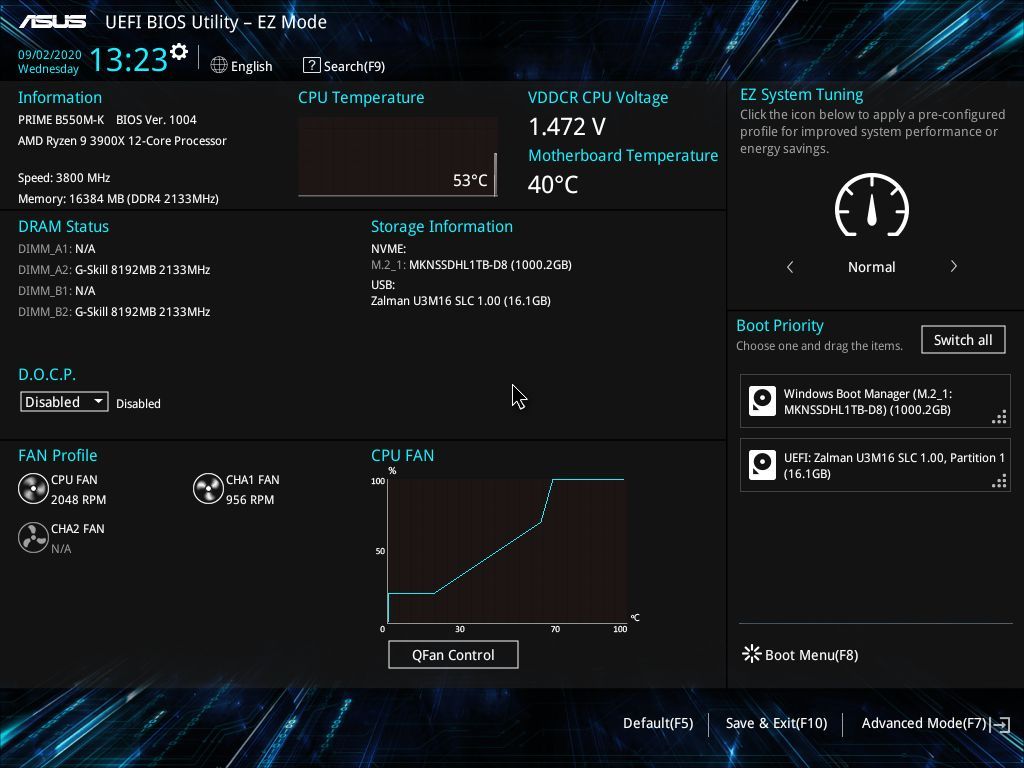Click the Normal tuning profile label
The height and width of the screenshot is (768, 1024).
[871, 266]
